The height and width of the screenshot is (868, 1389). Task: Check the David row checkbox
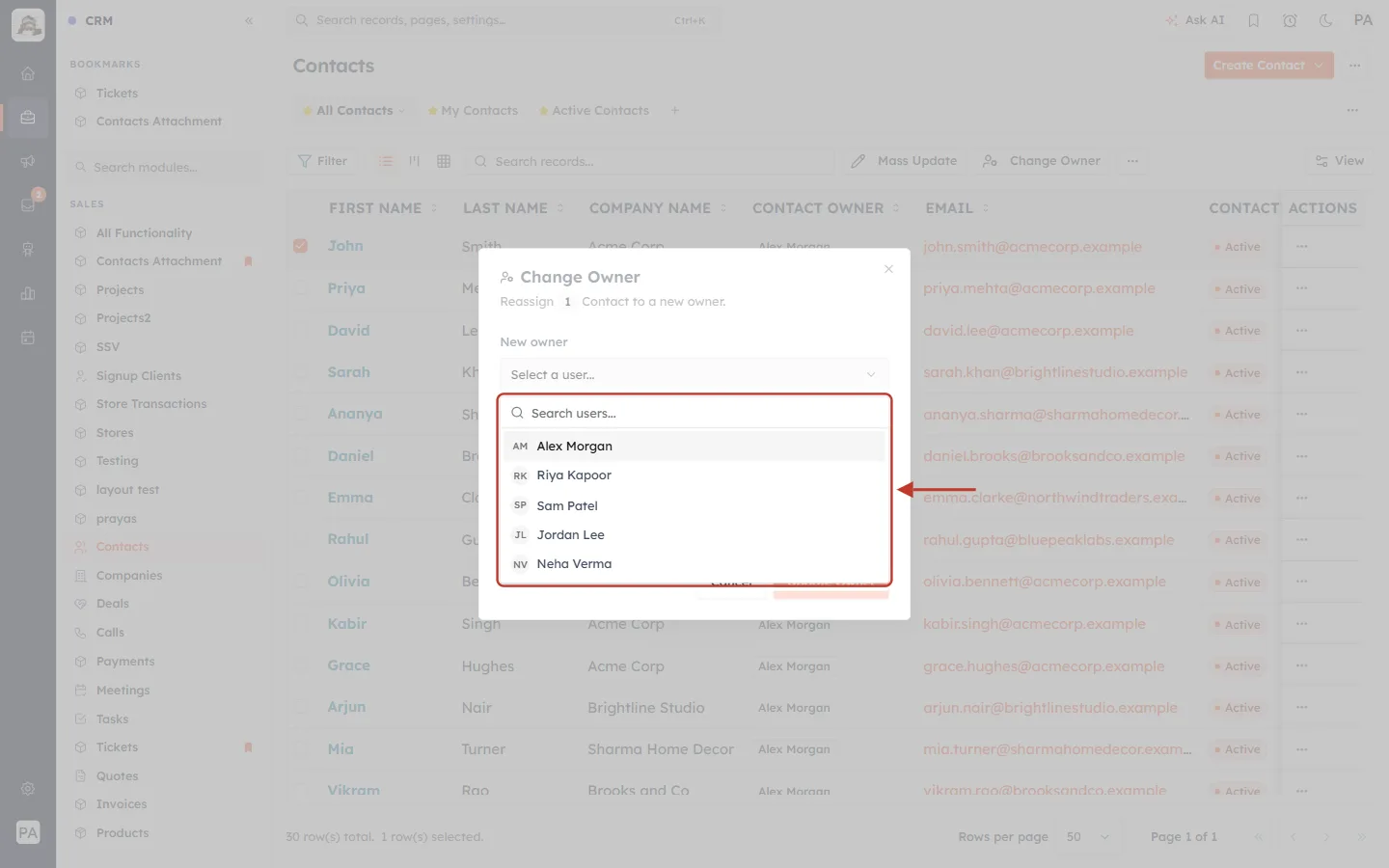301,331
